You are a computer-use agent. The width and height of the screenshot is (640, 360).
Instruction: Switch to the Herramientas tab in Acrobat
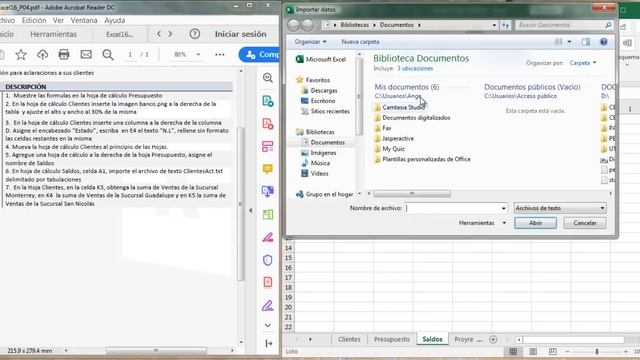[53, 34]
